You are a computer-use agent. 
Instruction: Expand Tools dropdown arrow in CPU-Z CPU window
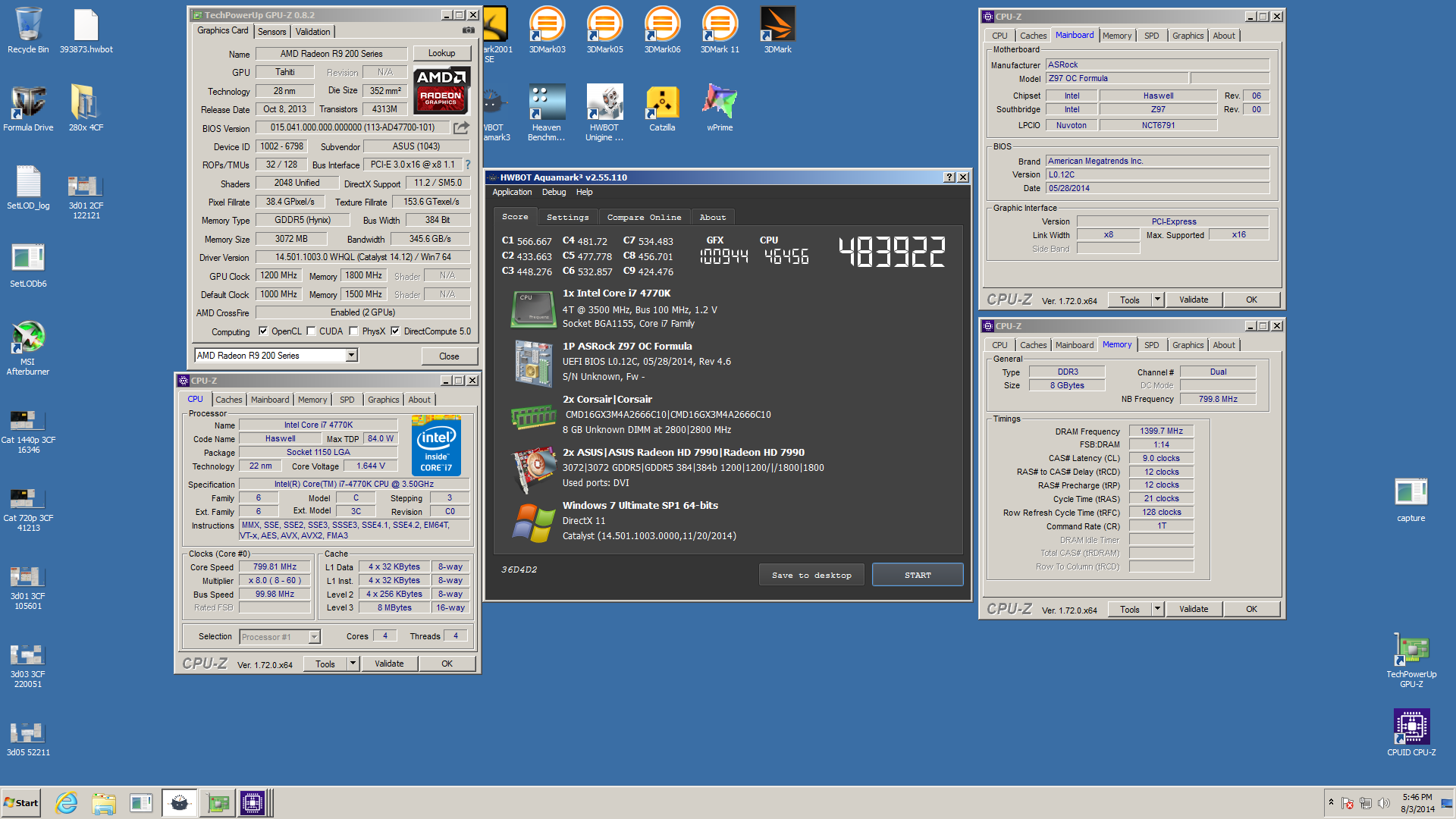pyautogui.click(x=353, y=664)
